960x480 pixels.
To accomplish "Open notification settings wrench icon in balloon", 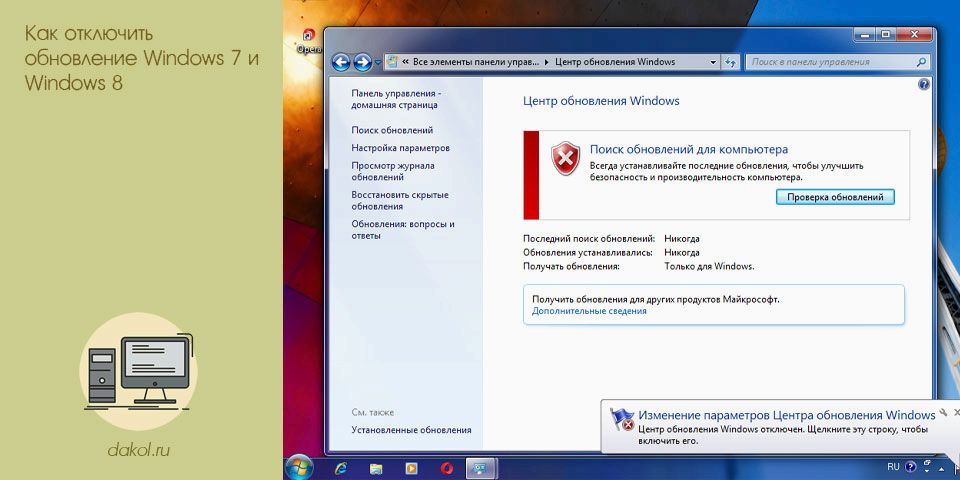I will tap(944, 412).
